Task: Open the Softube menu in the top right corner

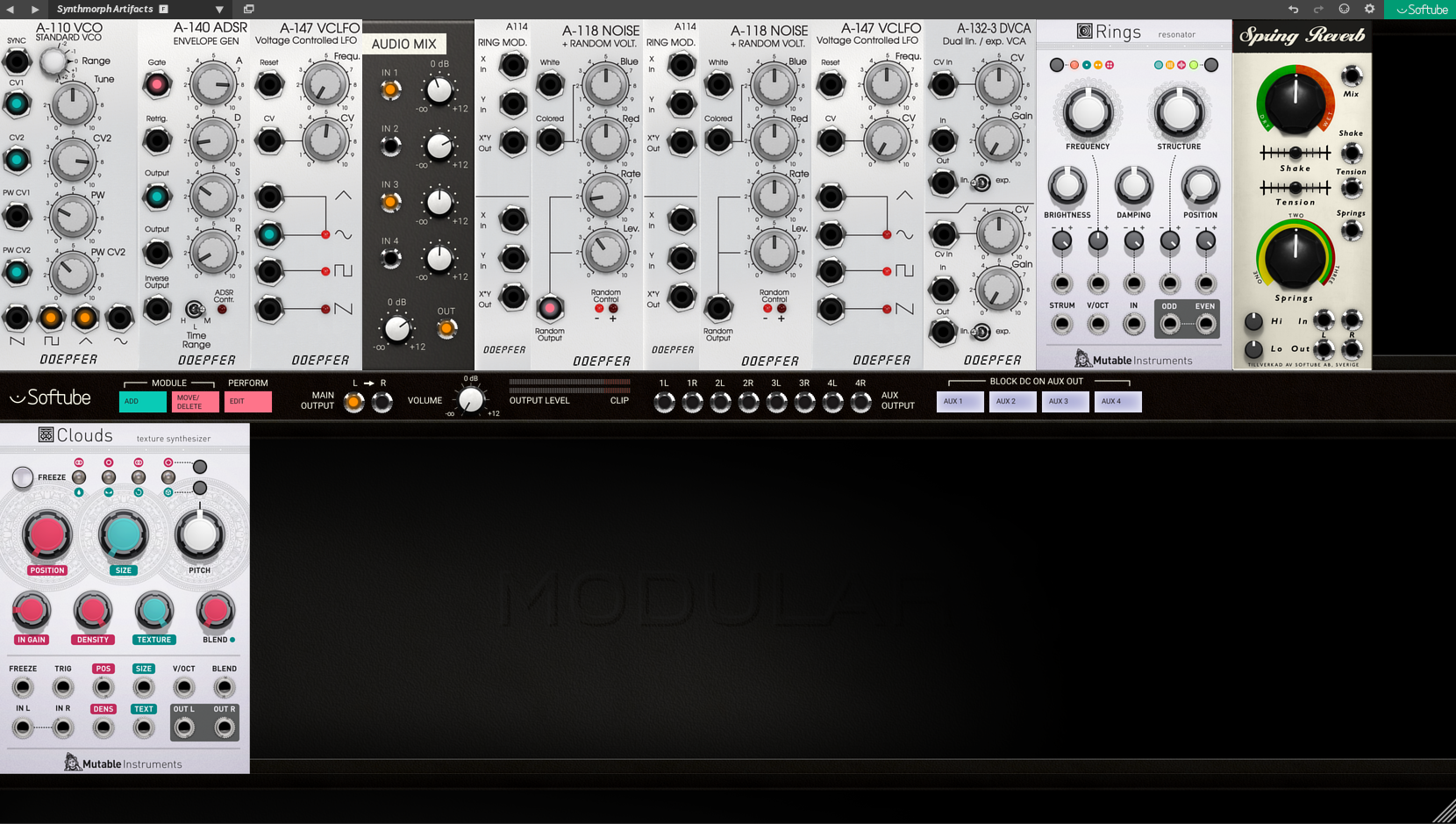Action: tap(1419, 10)
